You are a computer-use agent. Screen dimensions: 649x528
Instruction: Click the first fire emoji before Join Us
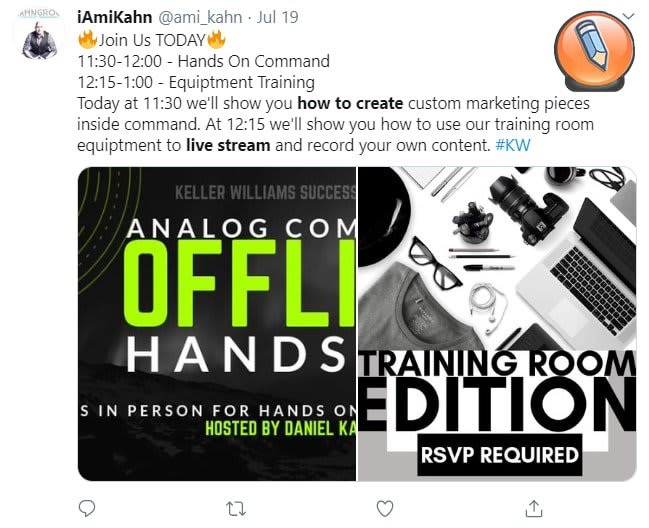[87, 40]
